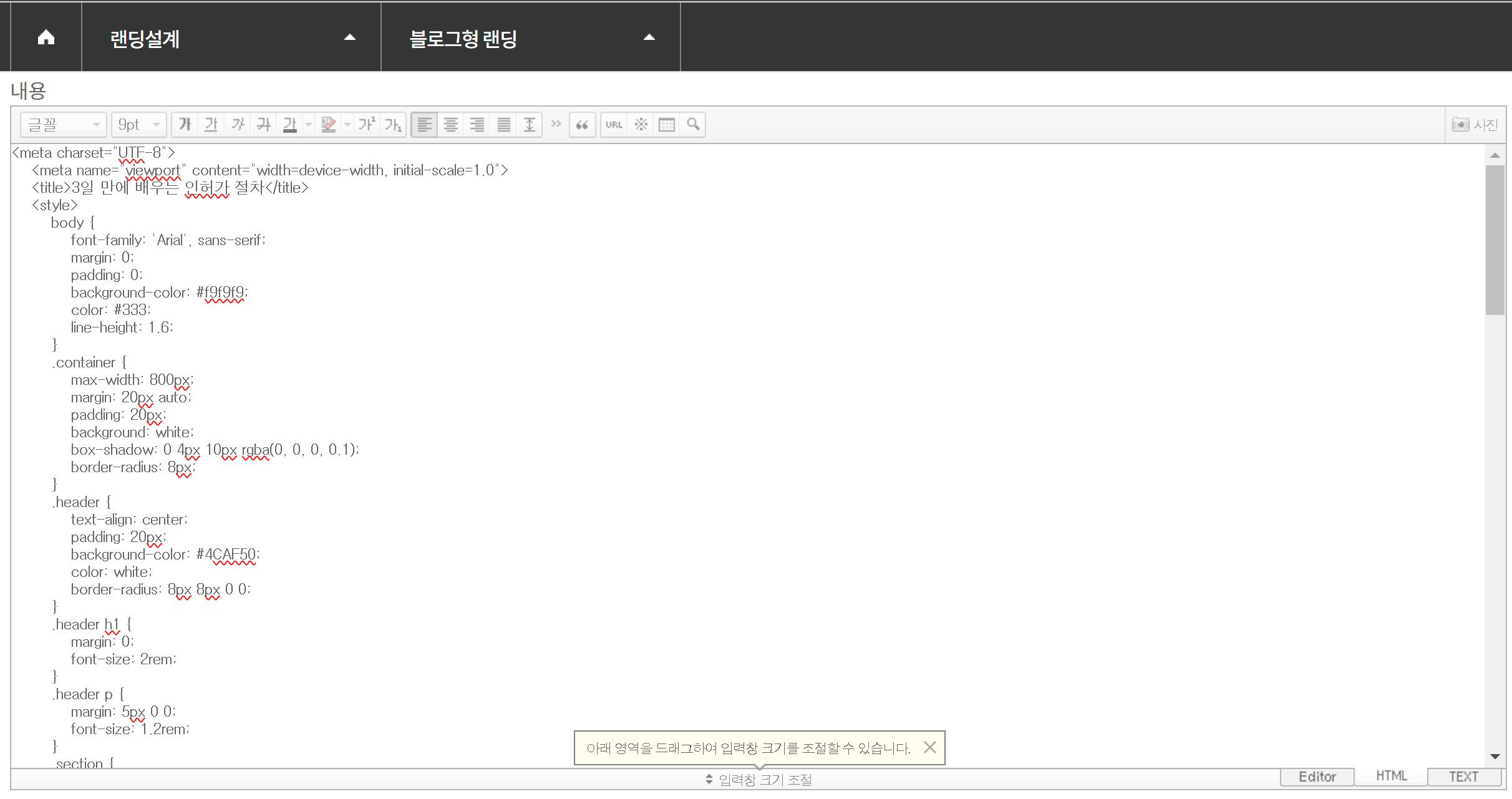Open line spacing tool
Screen dimensions: 1512x799
pos(530,125)
